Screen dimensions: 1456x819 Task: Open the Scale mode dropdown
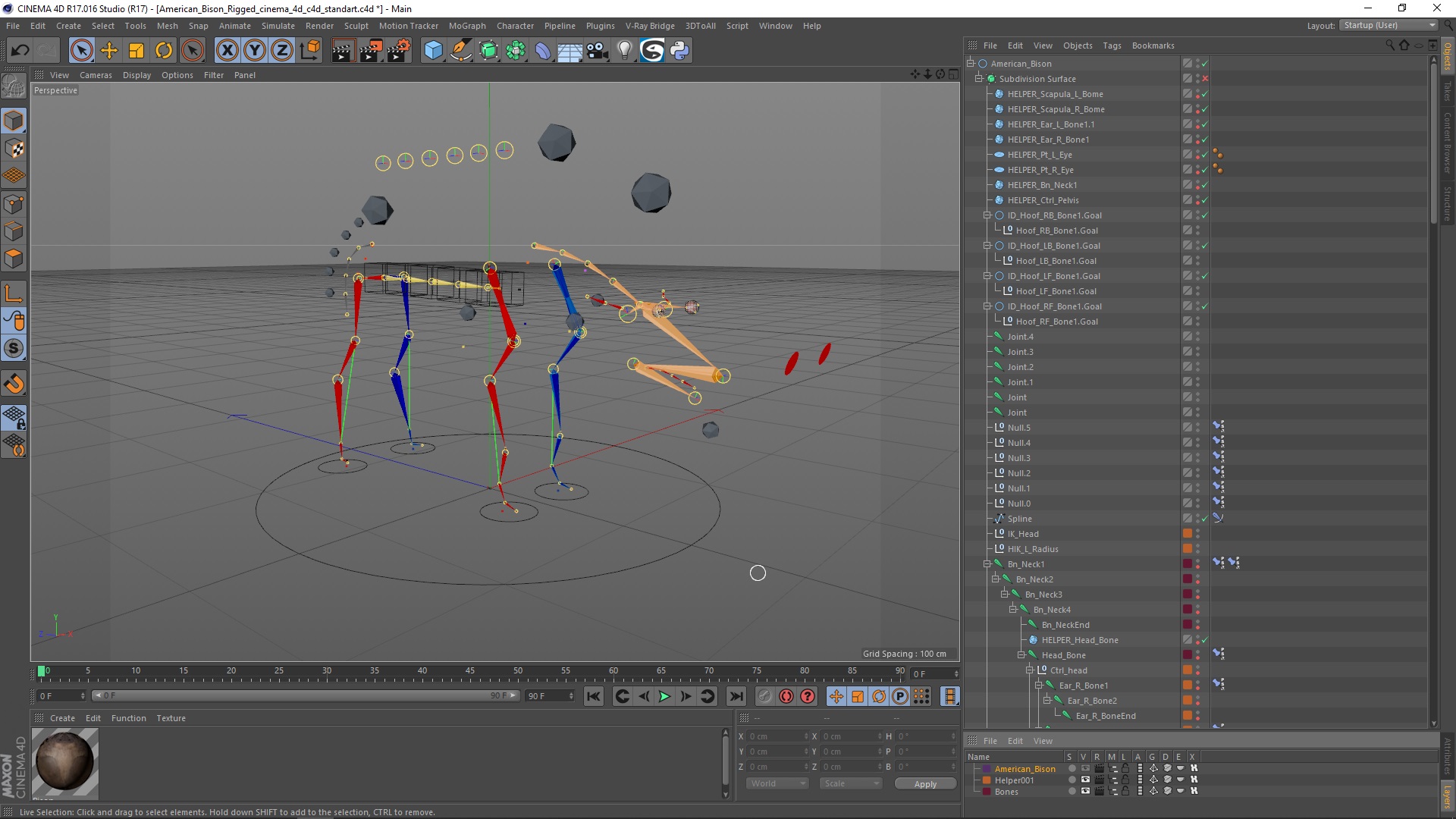tap(850, 783)
